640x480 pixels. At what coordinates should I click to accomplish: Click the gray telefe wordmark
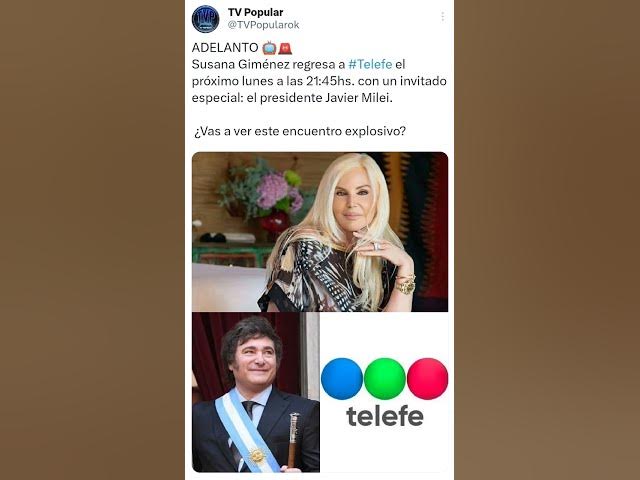tap(385, 416)
